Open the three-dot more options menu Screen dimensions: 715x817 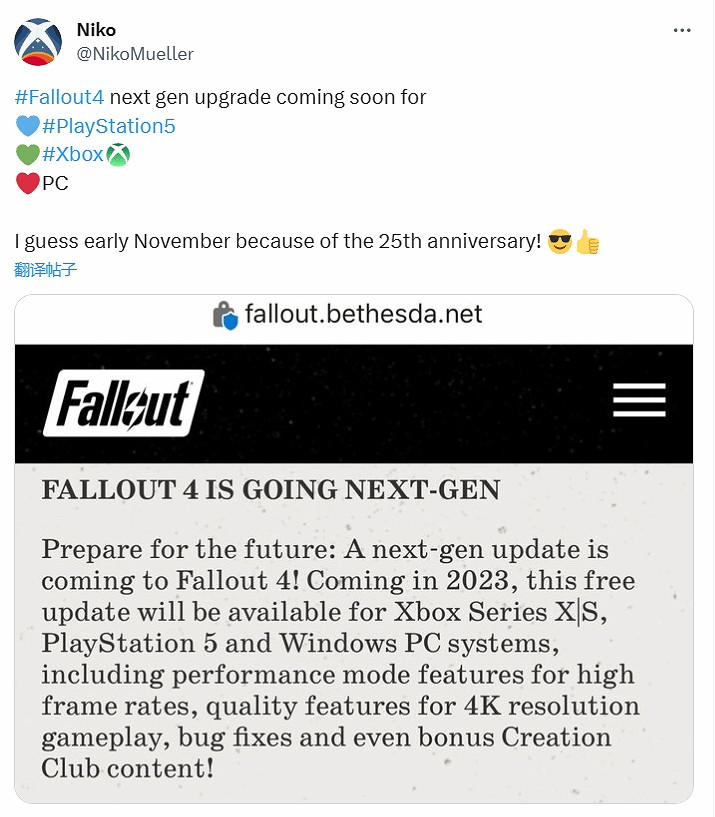click(682, 30)
